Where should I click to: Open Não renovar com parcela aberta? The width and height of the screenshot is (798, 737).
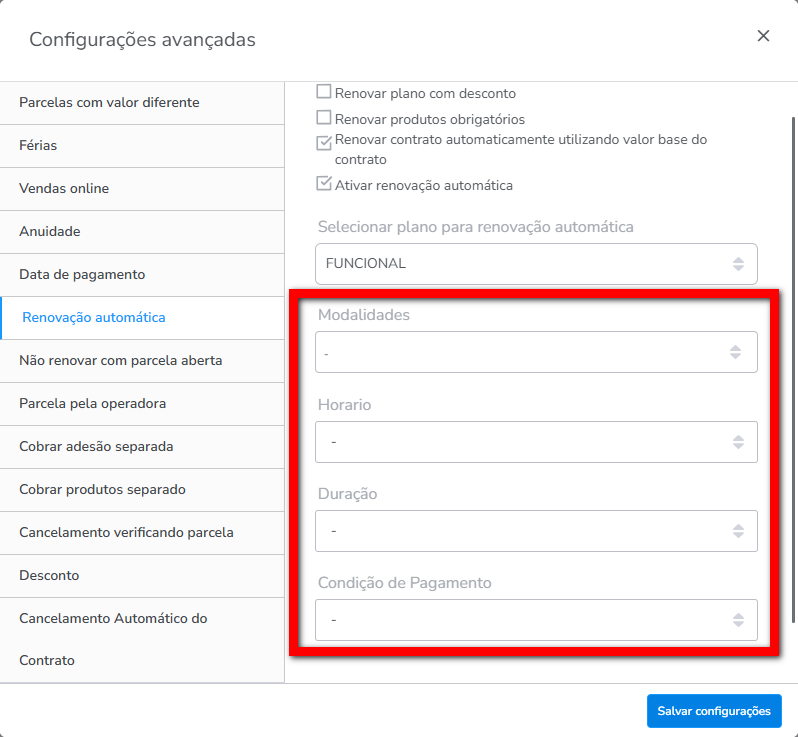click(120, 360)
